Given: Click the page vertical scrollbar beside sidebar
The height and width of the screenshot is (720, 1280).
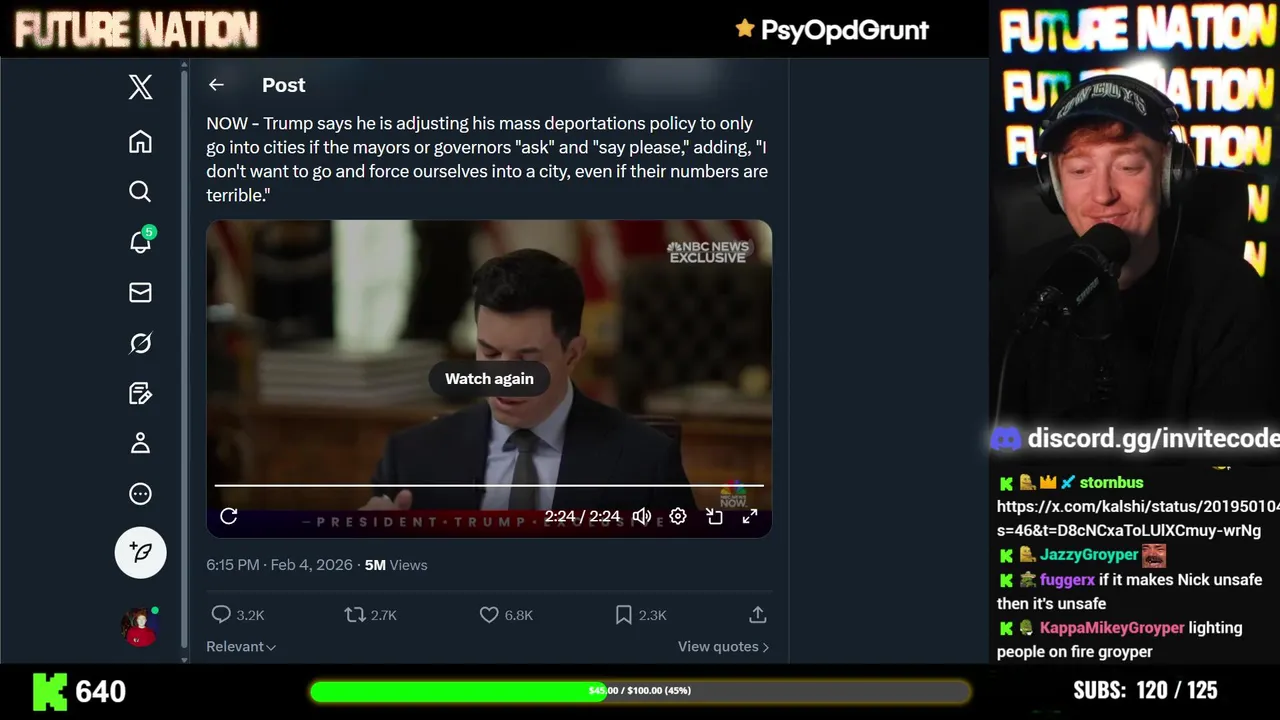Looking at the screenshot, I should pos(184,360).
